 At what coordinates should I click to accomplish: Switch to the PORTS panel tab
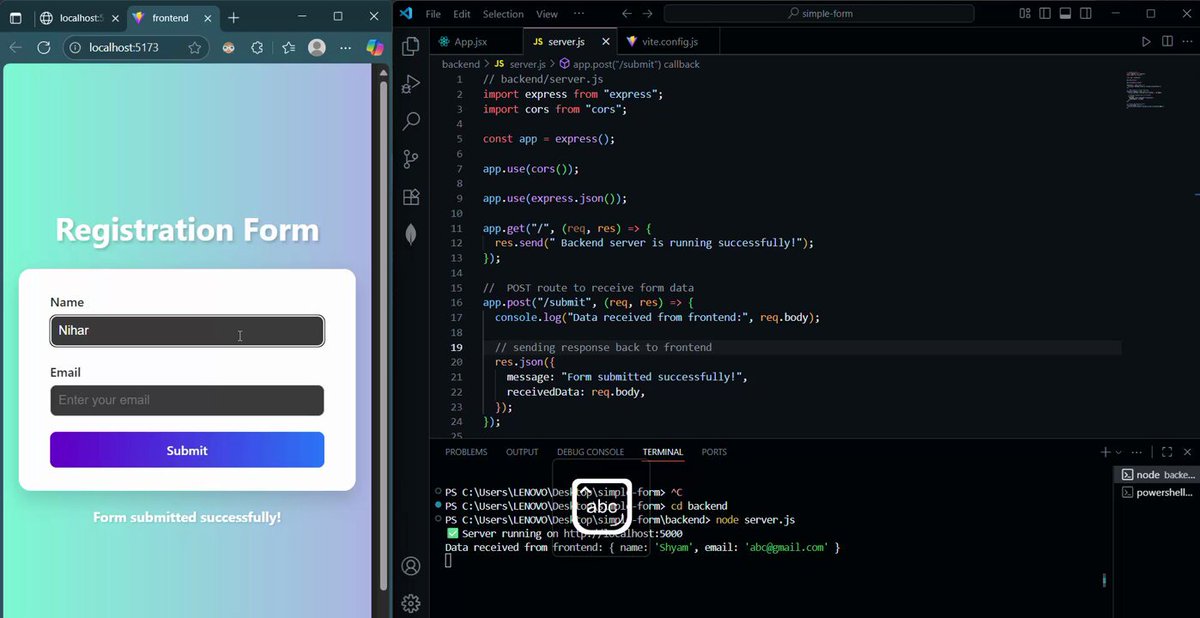click(x=714, y=452)
